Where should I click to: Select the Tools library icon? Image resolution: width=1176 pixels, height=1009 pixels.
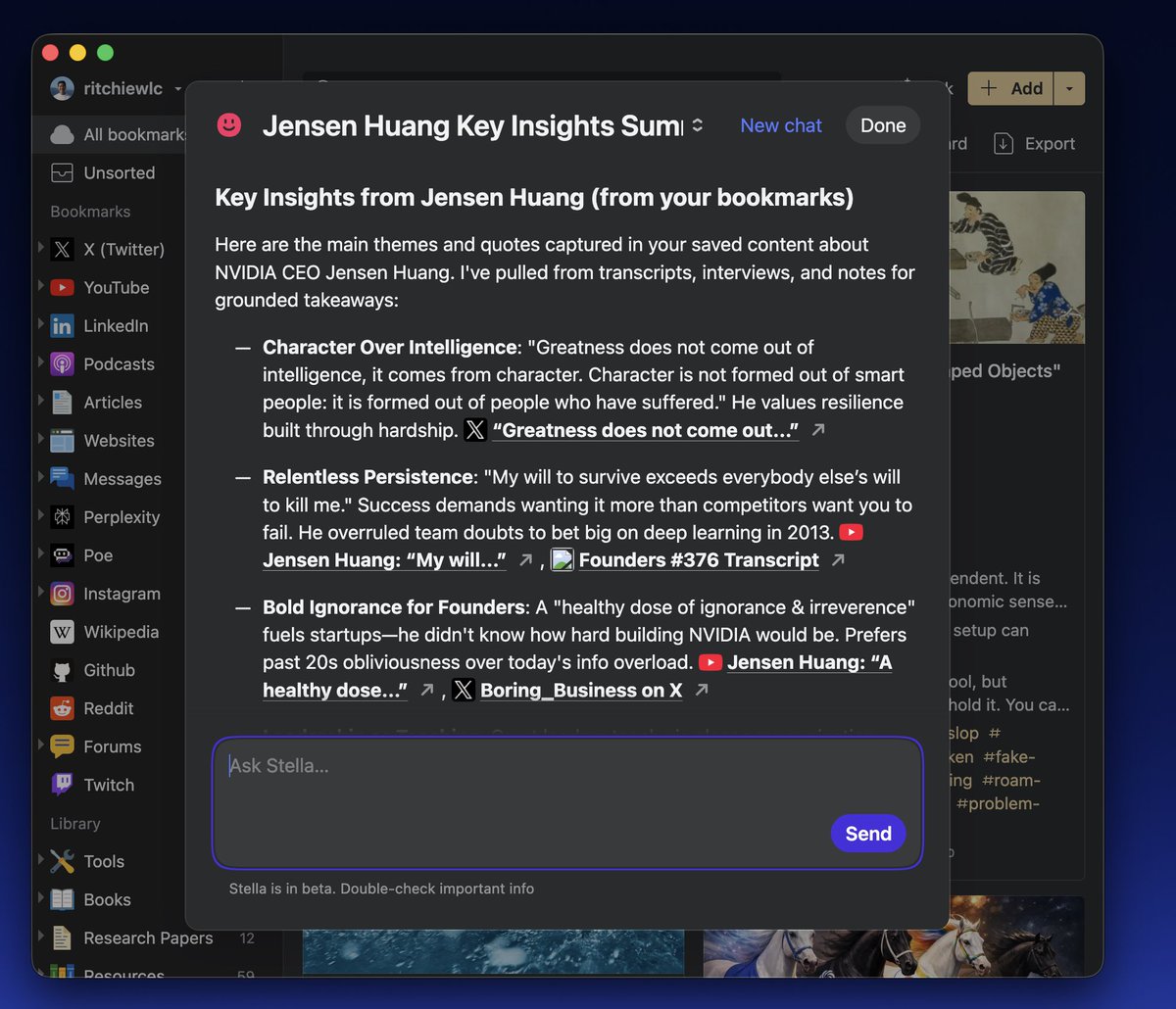click(62, 861)
